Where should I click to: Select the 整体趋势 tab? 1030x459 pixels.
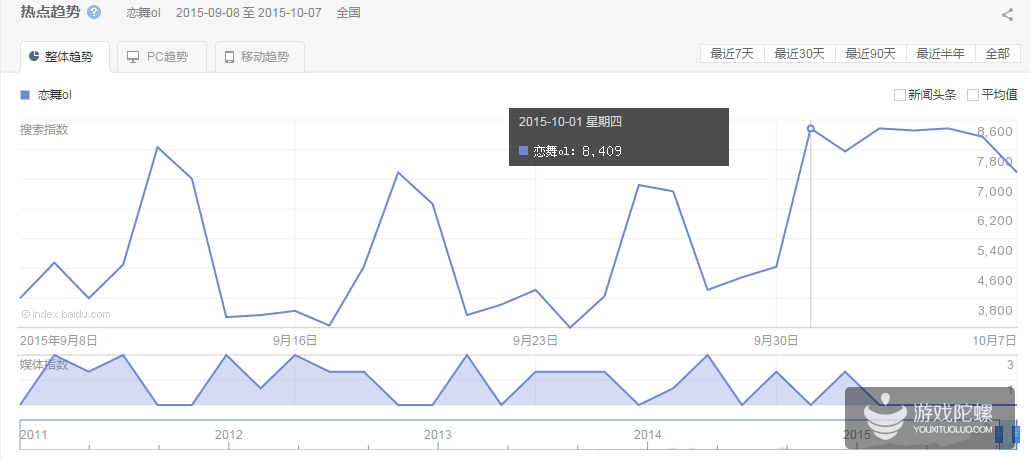click(64, 57)
